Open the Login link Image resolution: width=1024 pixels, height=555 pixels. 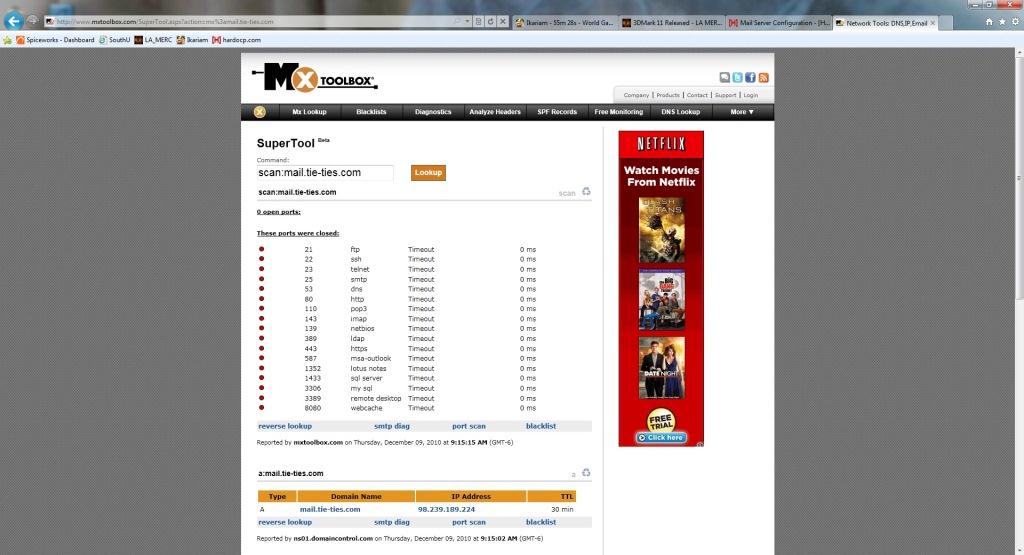[750, 95]
